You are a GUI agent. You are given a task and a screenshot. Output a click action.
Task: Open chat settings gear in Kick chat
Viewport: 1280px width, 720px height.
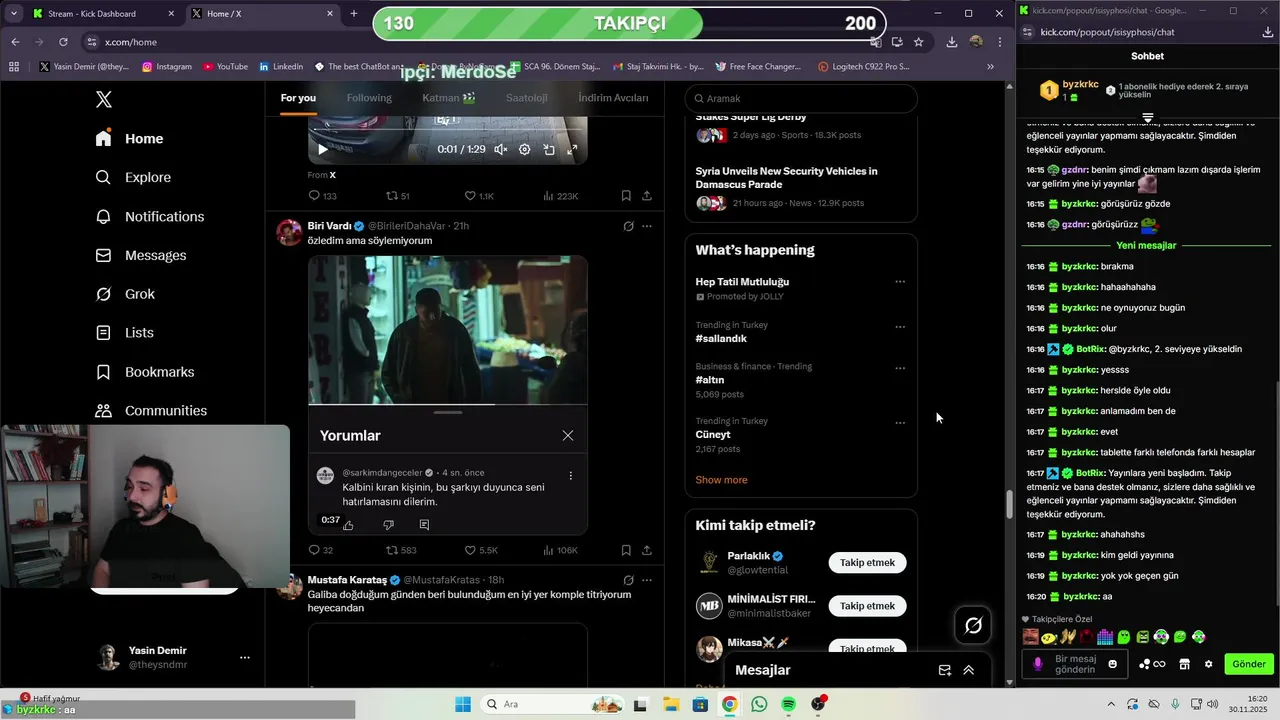[x=1208, y=664]
